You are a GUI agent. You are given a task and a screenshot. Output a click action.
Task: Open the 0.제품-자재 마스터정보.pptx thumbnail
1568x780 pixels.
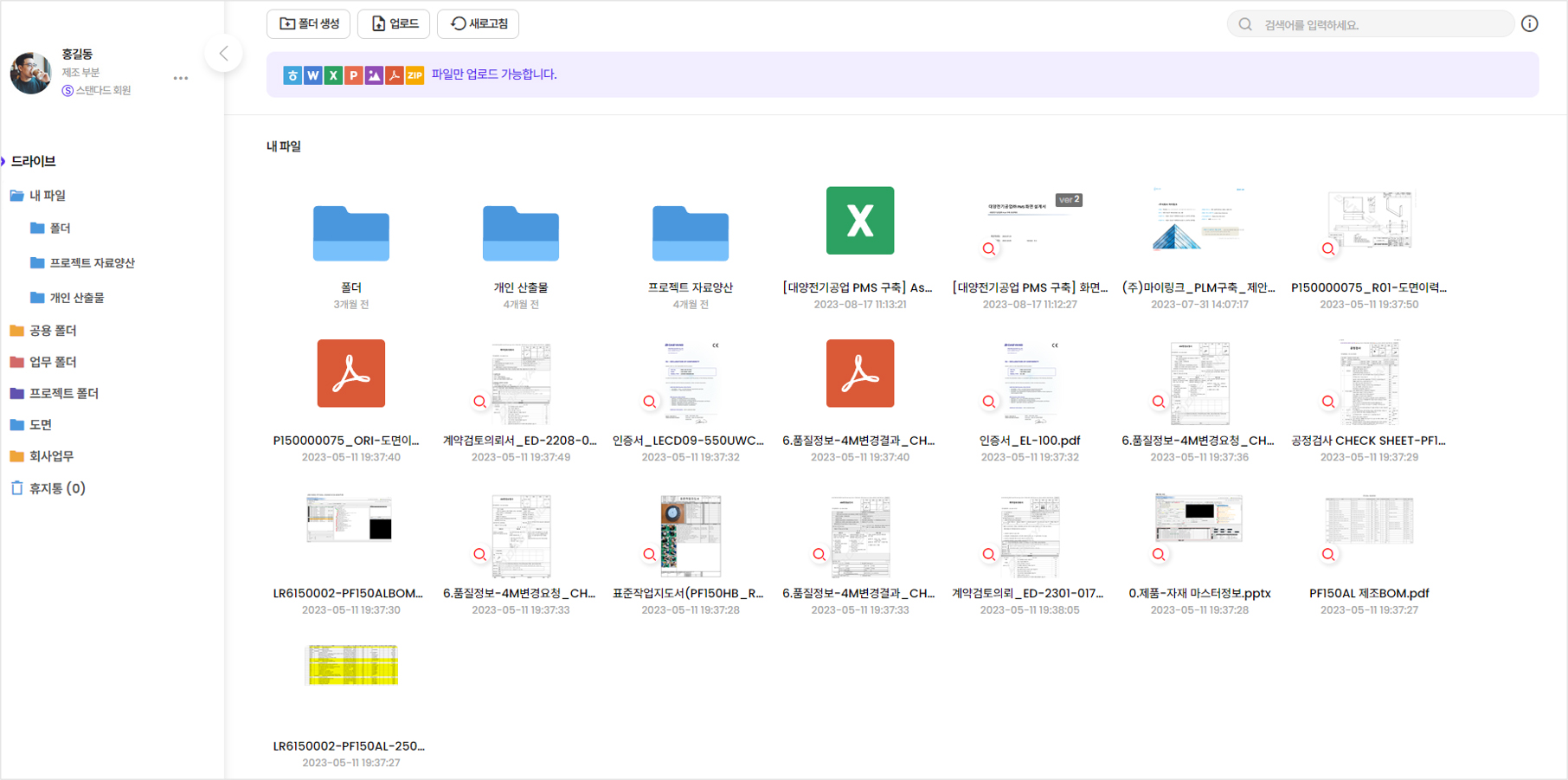point(1198,519)
